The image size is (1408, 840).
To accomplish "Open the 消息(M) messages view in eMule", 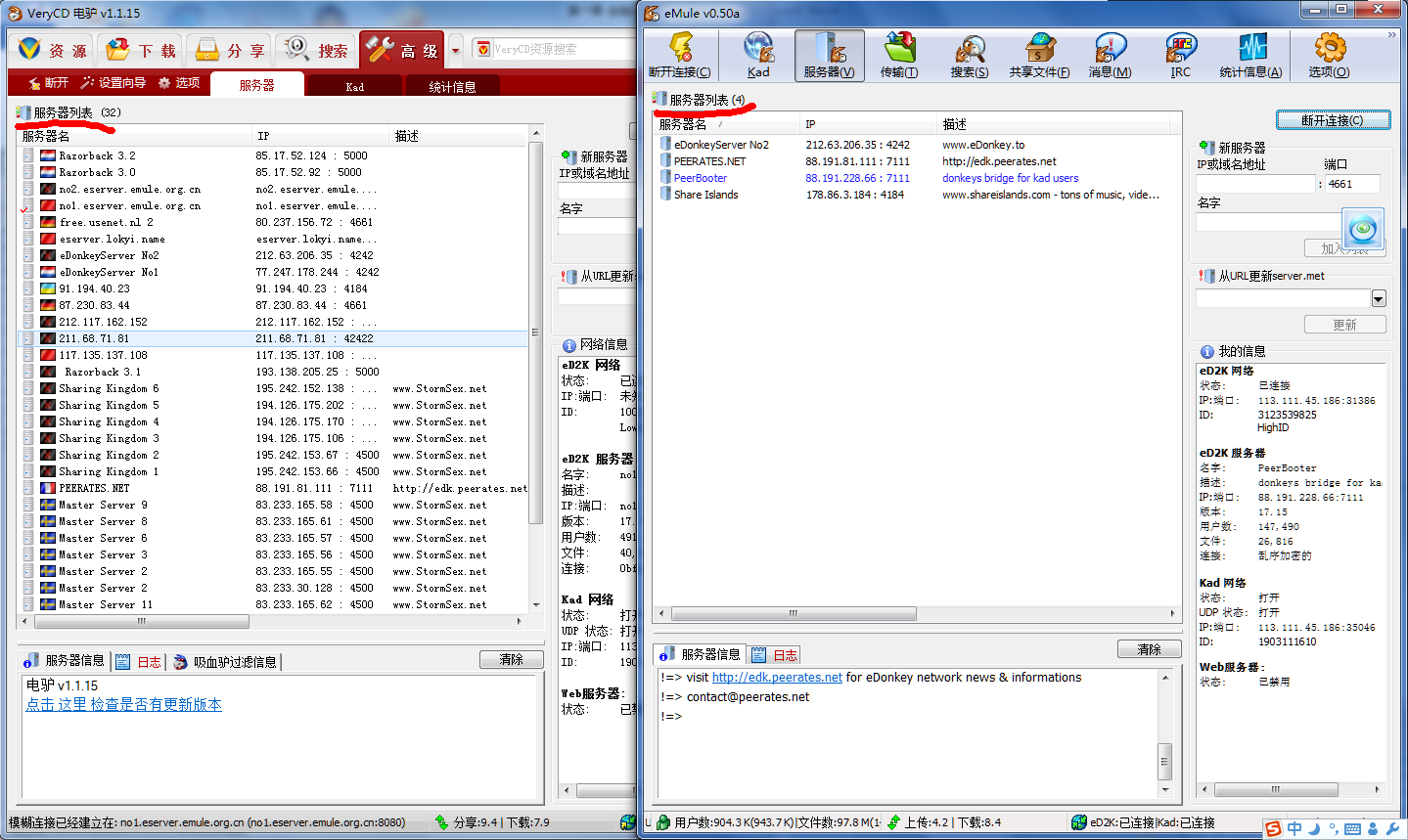I will click(1110, 55).
